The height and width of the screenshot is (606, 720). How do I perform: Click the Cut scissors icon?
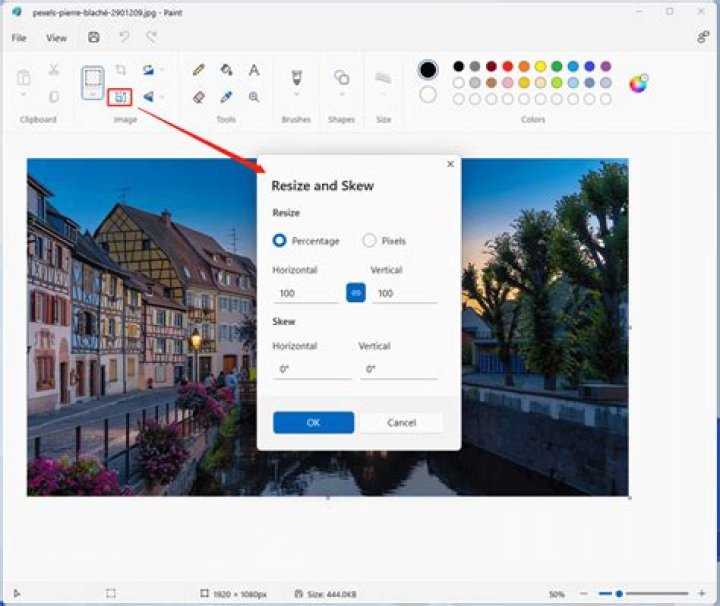(54, 69)
